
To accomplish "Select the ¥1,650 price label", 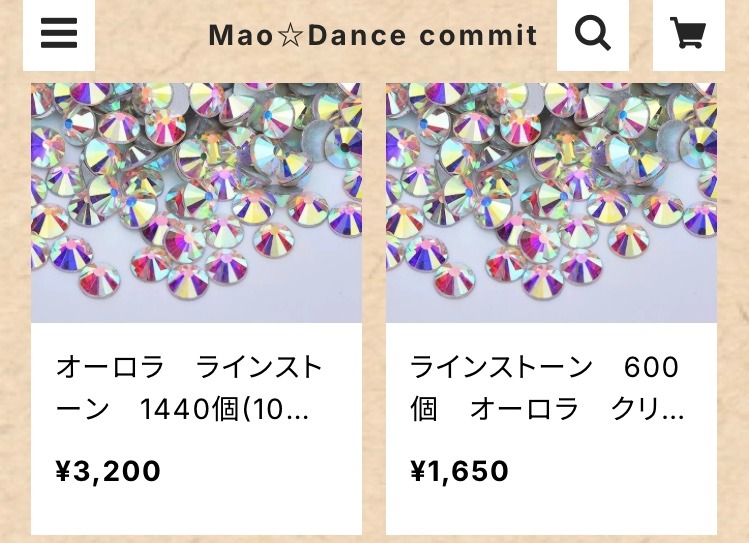I will 460,470.
